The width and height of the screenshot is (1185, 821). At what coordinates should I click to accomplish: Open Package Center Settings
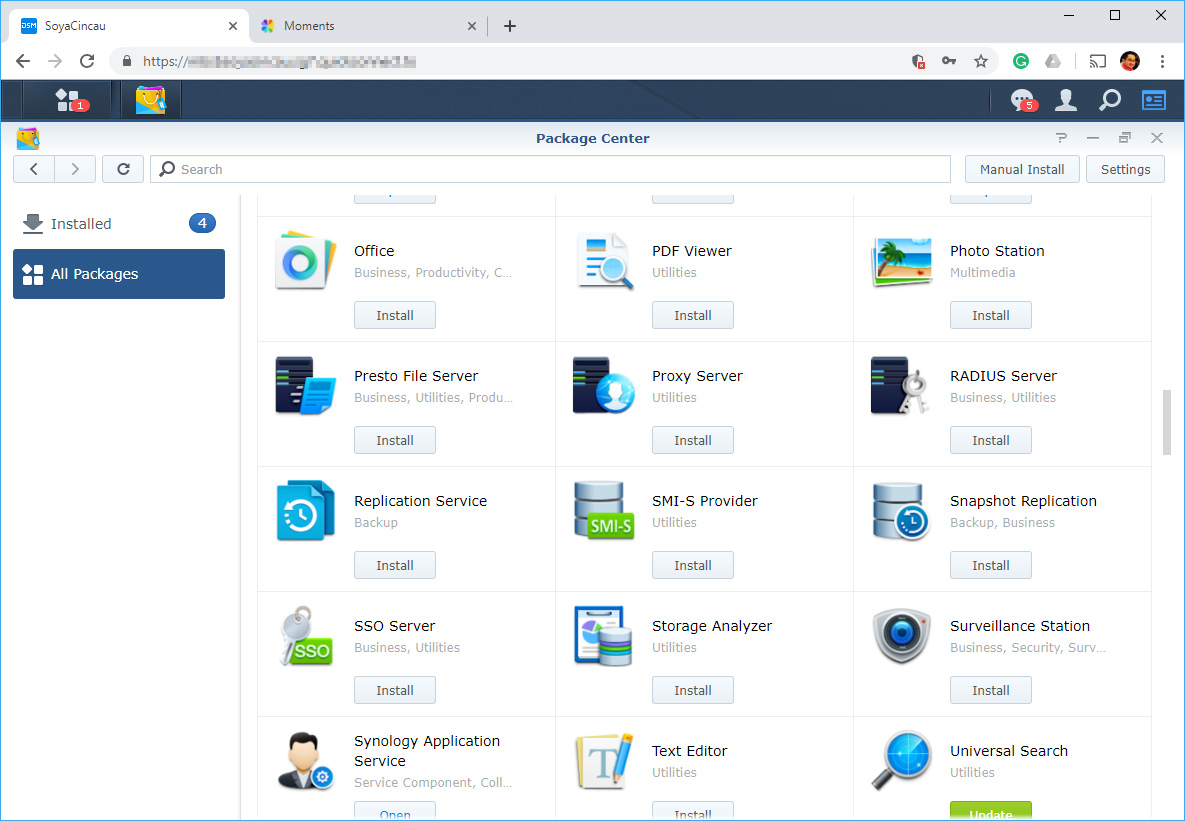(1125, 169)
